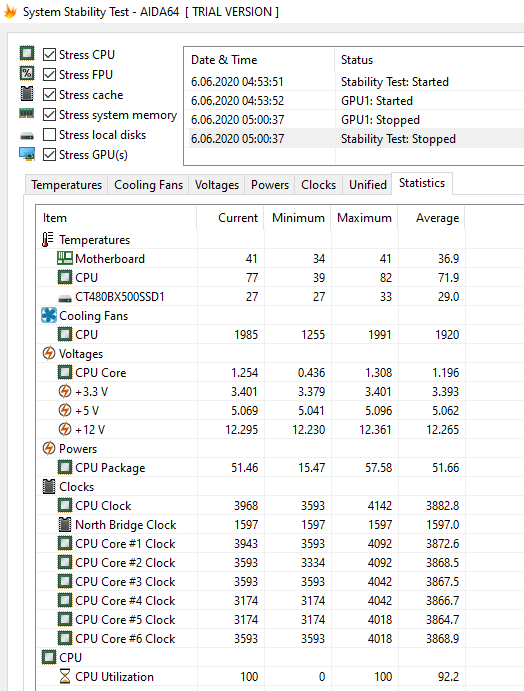This screenshot has width=524, height=691.
Task: Click the CPU Core voltage chip icon
Action: (x=65, y=372)
